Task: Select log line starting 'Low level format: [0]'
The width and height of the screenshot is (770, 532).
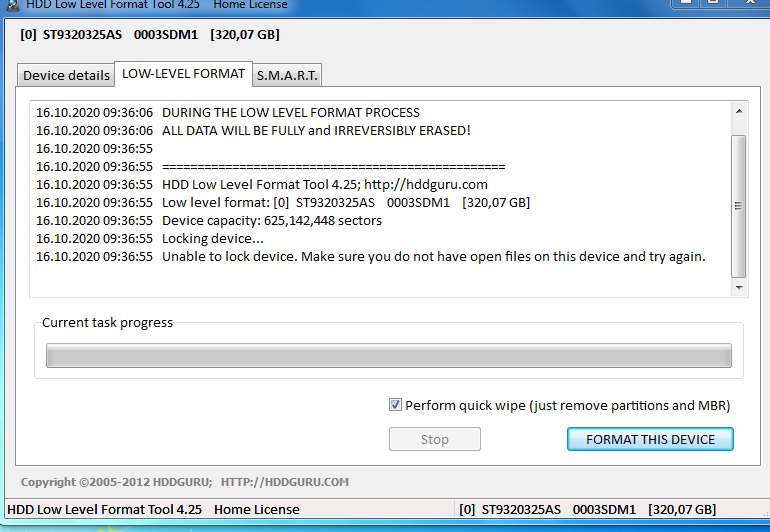Action: tap(283, 202)
